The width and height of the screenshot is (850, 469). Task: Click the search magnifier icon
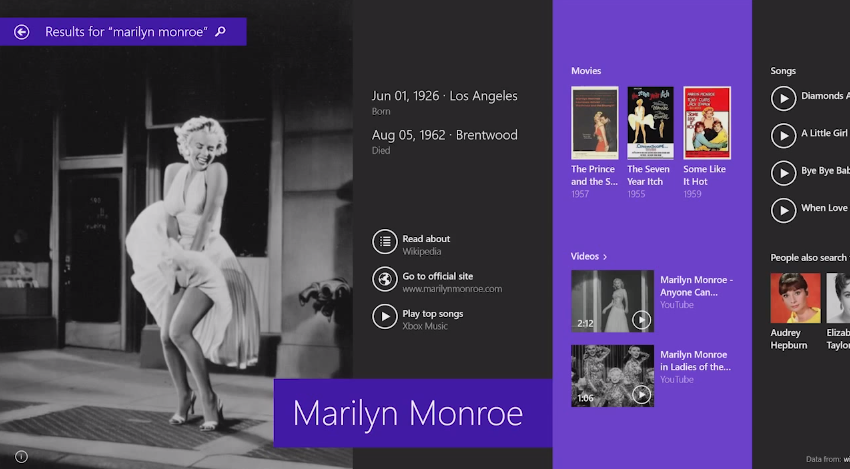221,32
